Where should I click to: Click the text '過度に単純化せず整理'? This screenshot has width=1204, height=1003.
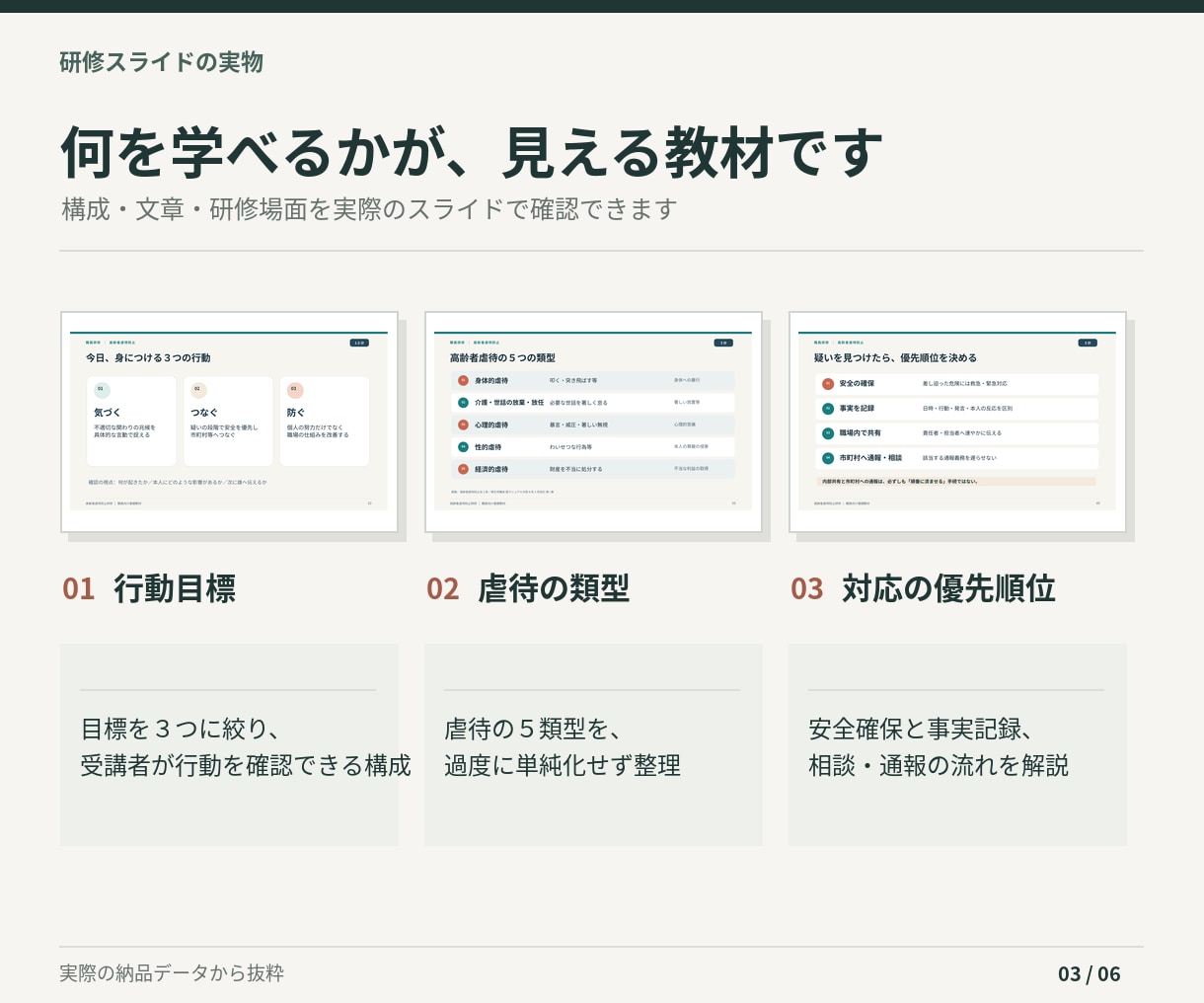(x=563, y=766)
